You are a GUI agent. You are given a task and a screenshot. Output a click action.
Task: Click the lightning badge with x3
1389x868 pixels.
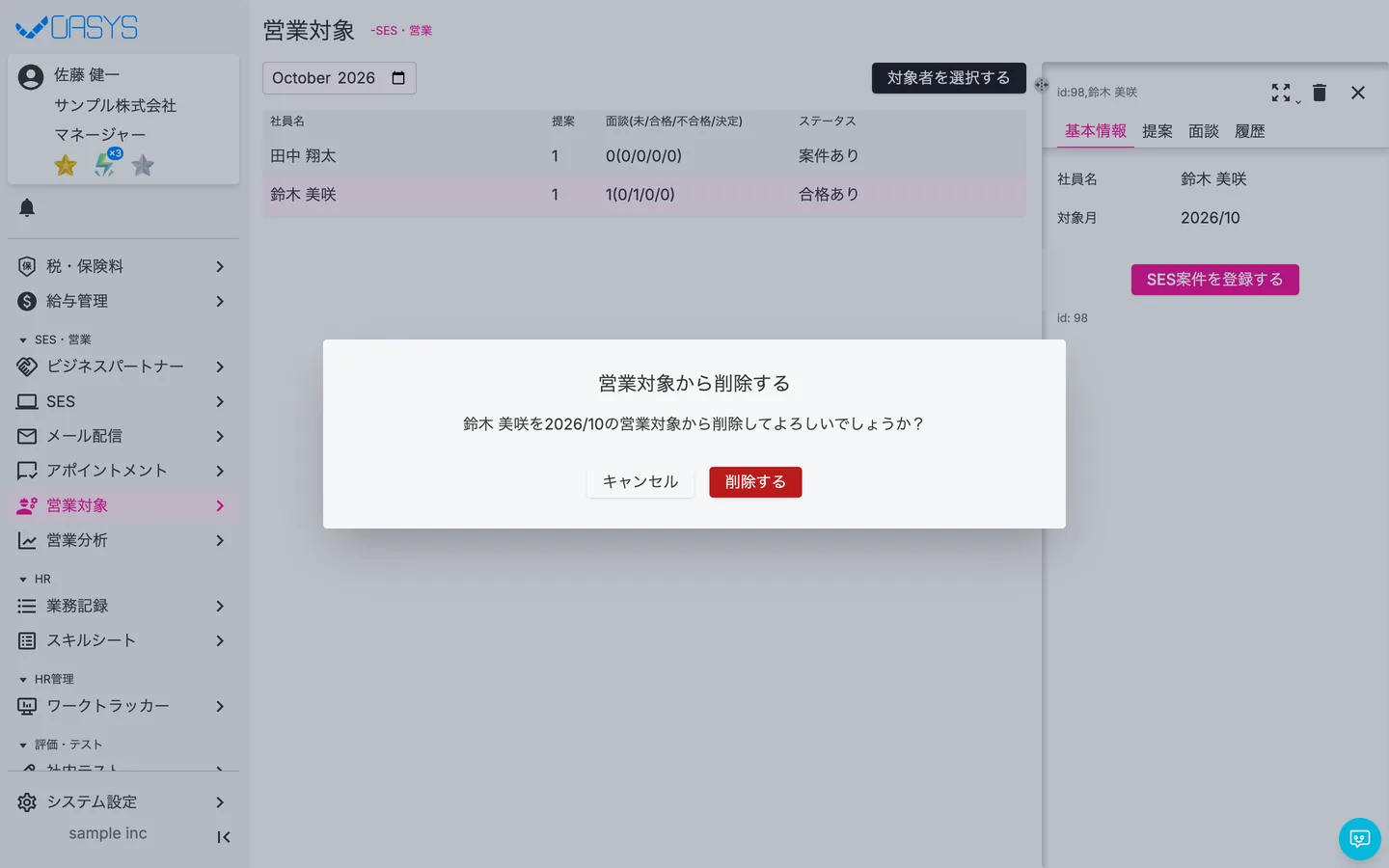106,164
